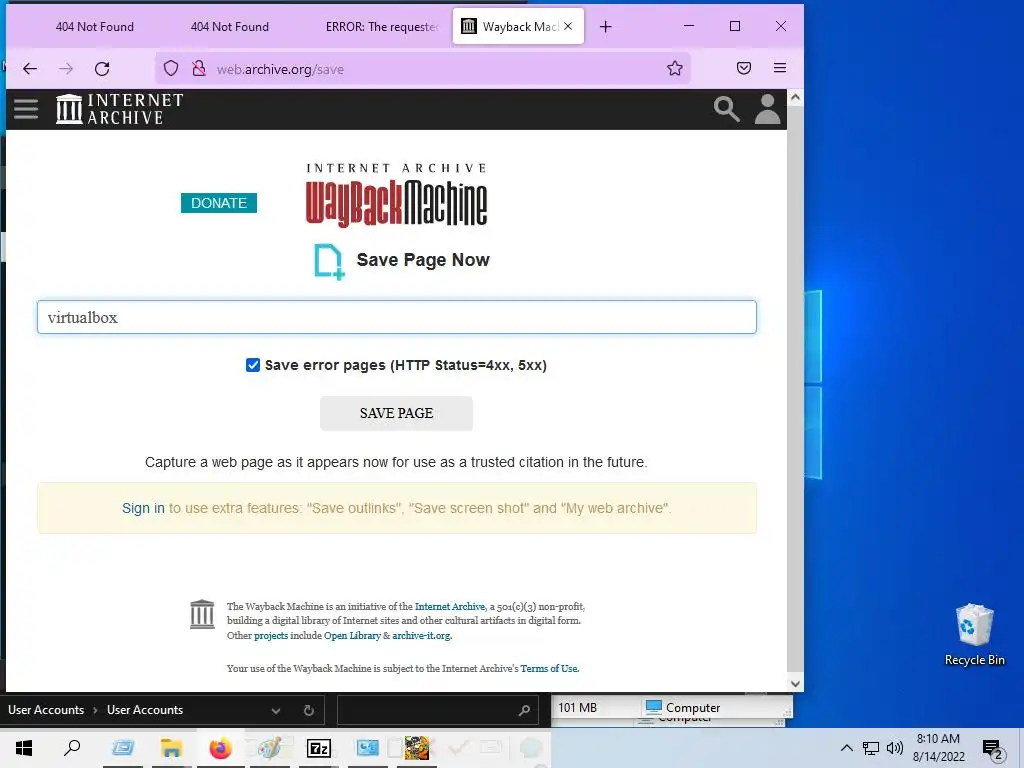1024x768 pixels.
Task: Open the volume tray icon
Action: [895, 748]
